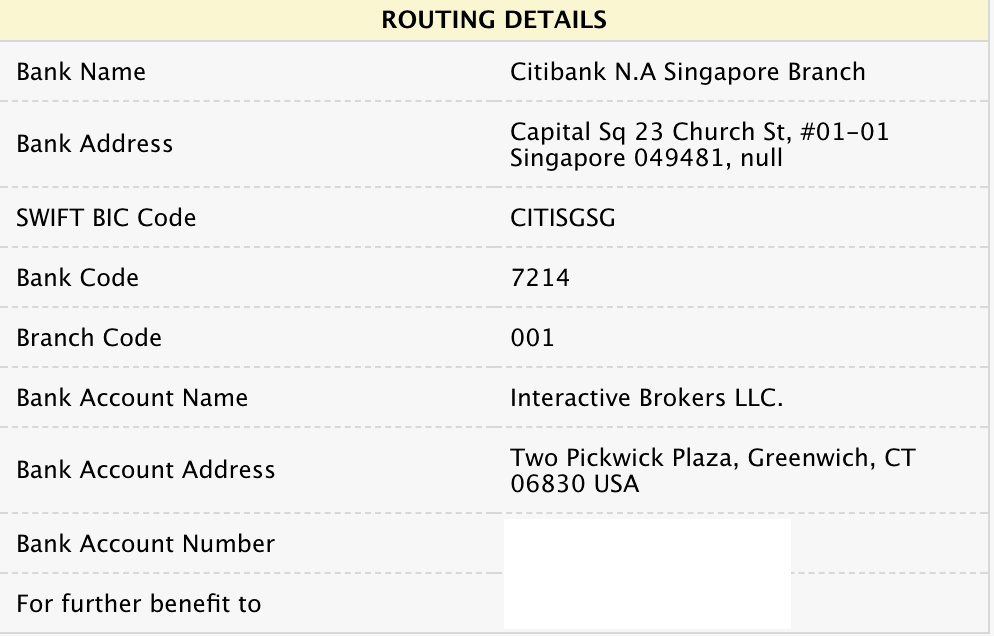The image size is (994, 636).
Task: Select the Bank Account Number label
Action: tap(146, 544)
